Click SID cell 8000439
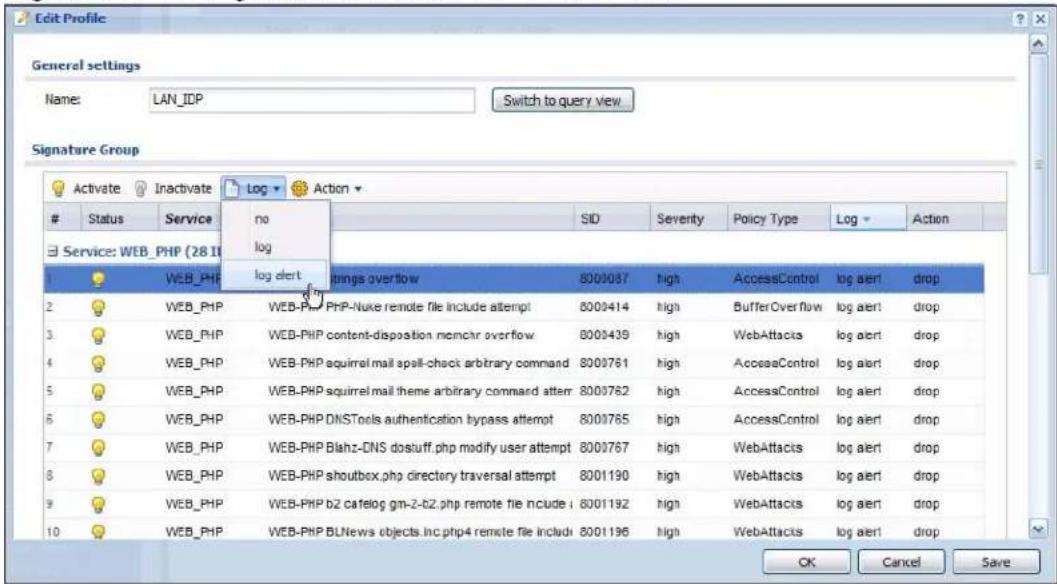Image resolution: width=1057 pixels, height=584 pixels. pos(604,335)
